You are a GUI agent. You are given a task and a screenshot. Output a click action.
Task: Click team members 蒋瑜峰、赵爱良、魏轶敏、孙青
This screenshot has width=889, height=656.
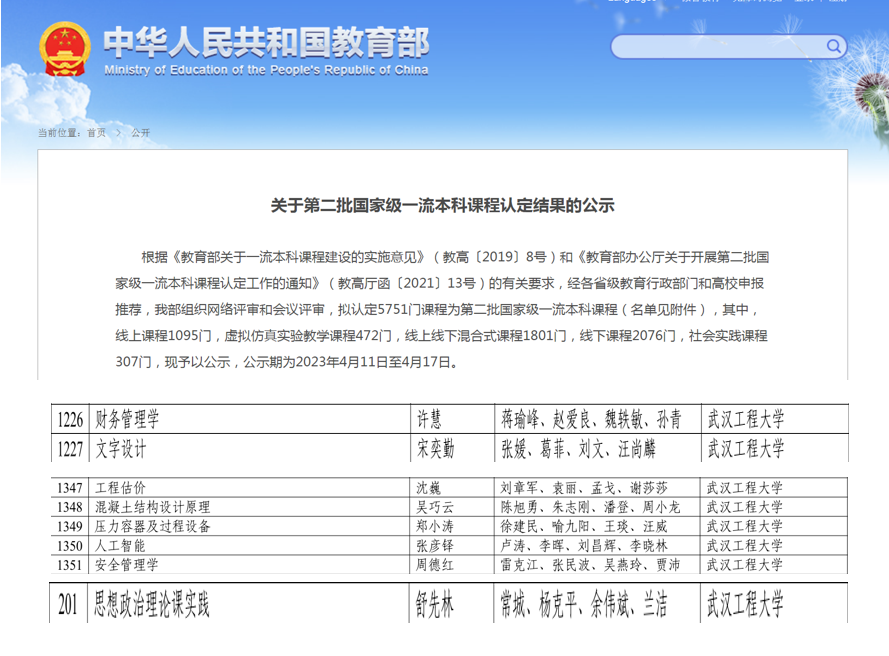591,419
